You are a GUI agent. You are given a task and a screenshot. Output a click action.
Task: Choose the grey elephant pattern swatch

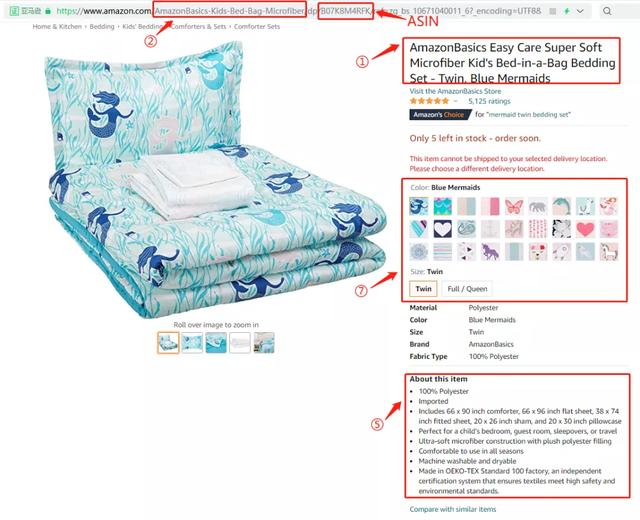538,206
